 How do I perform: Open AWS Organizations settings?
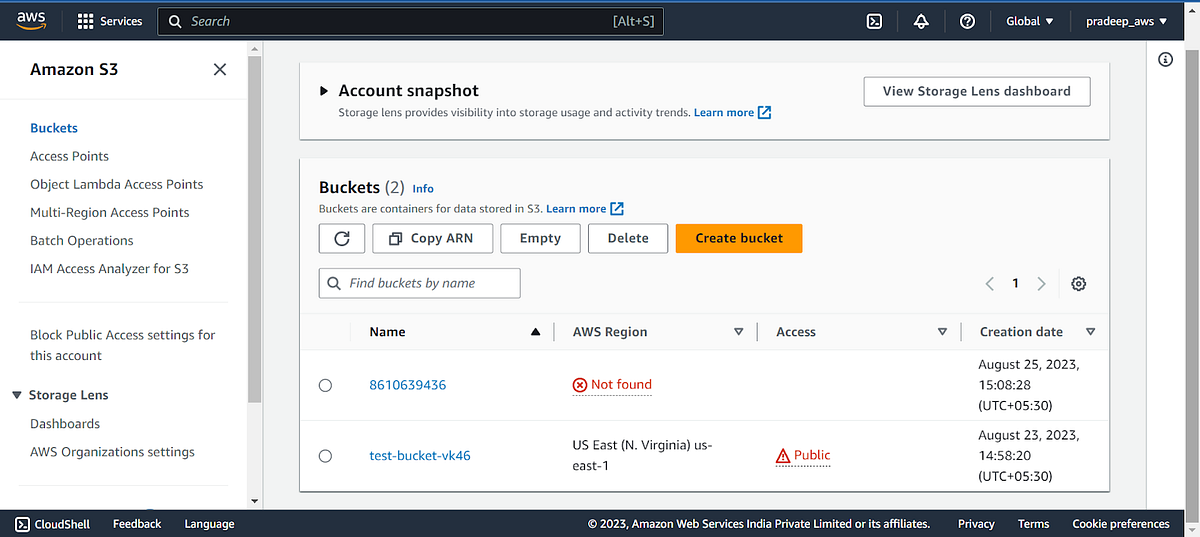[x=112, y=452]
